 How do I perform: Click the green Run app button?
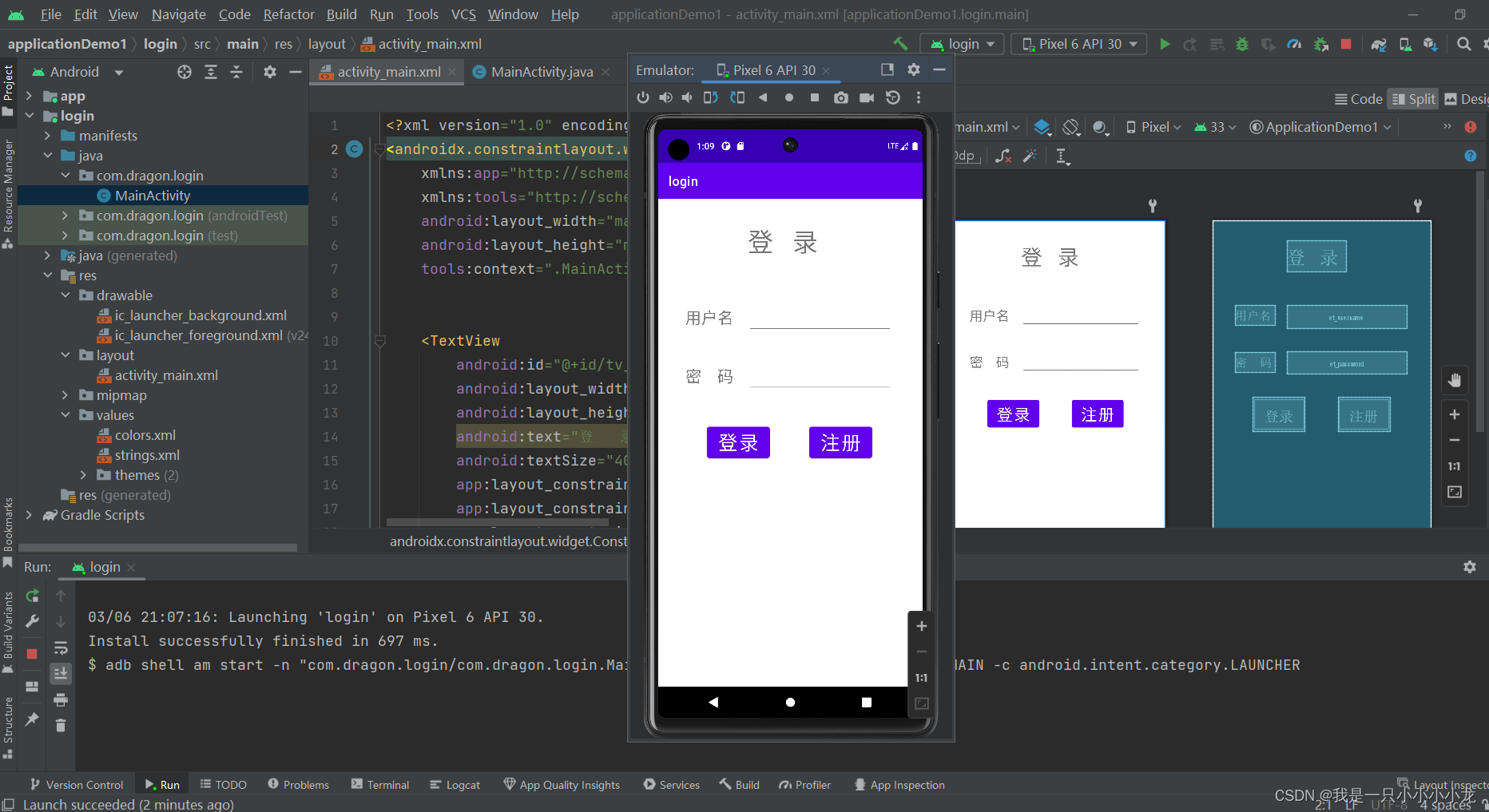(1165, 44)
